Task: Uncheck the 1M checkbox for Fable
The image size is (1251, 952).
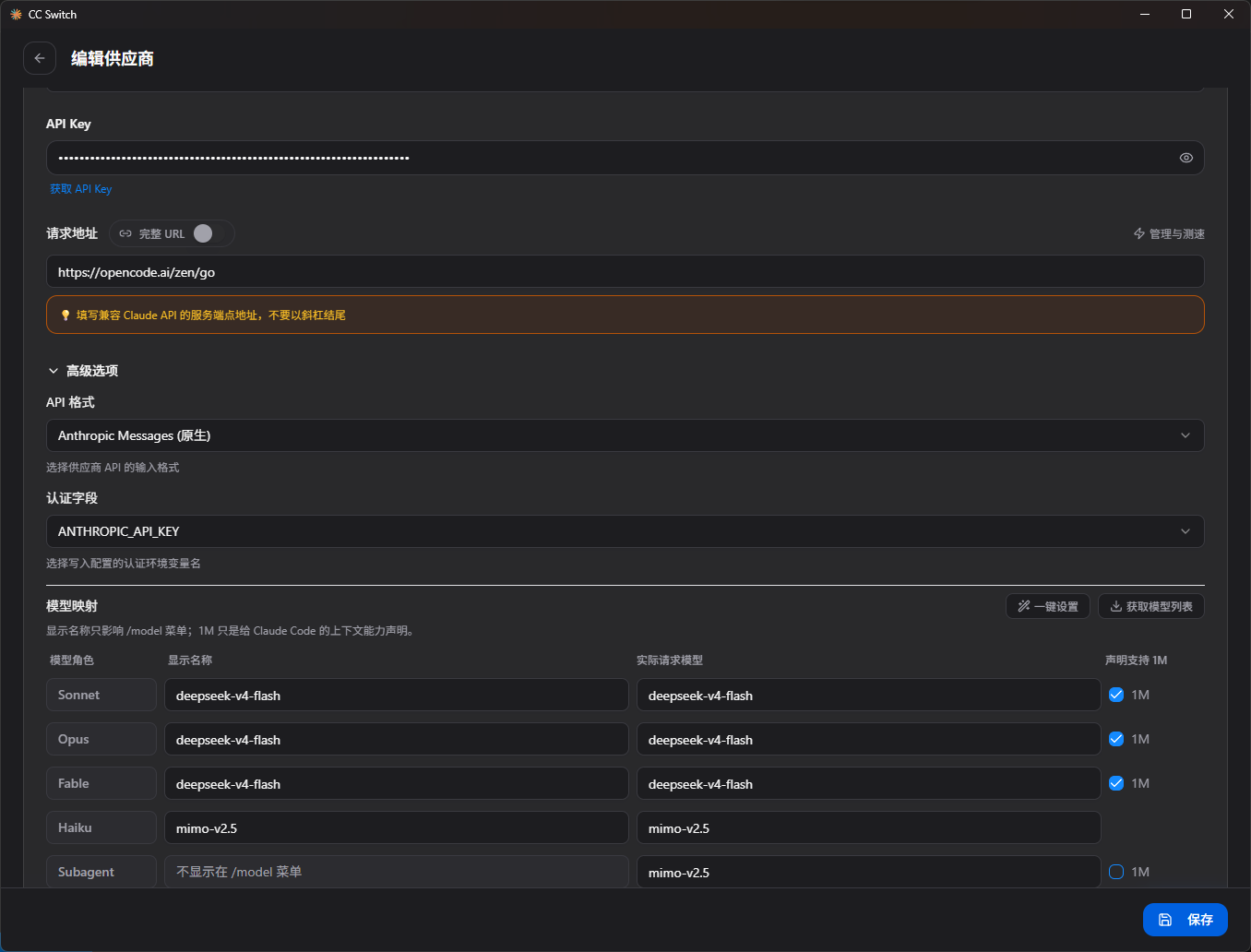Action: tap(1116, 783)
